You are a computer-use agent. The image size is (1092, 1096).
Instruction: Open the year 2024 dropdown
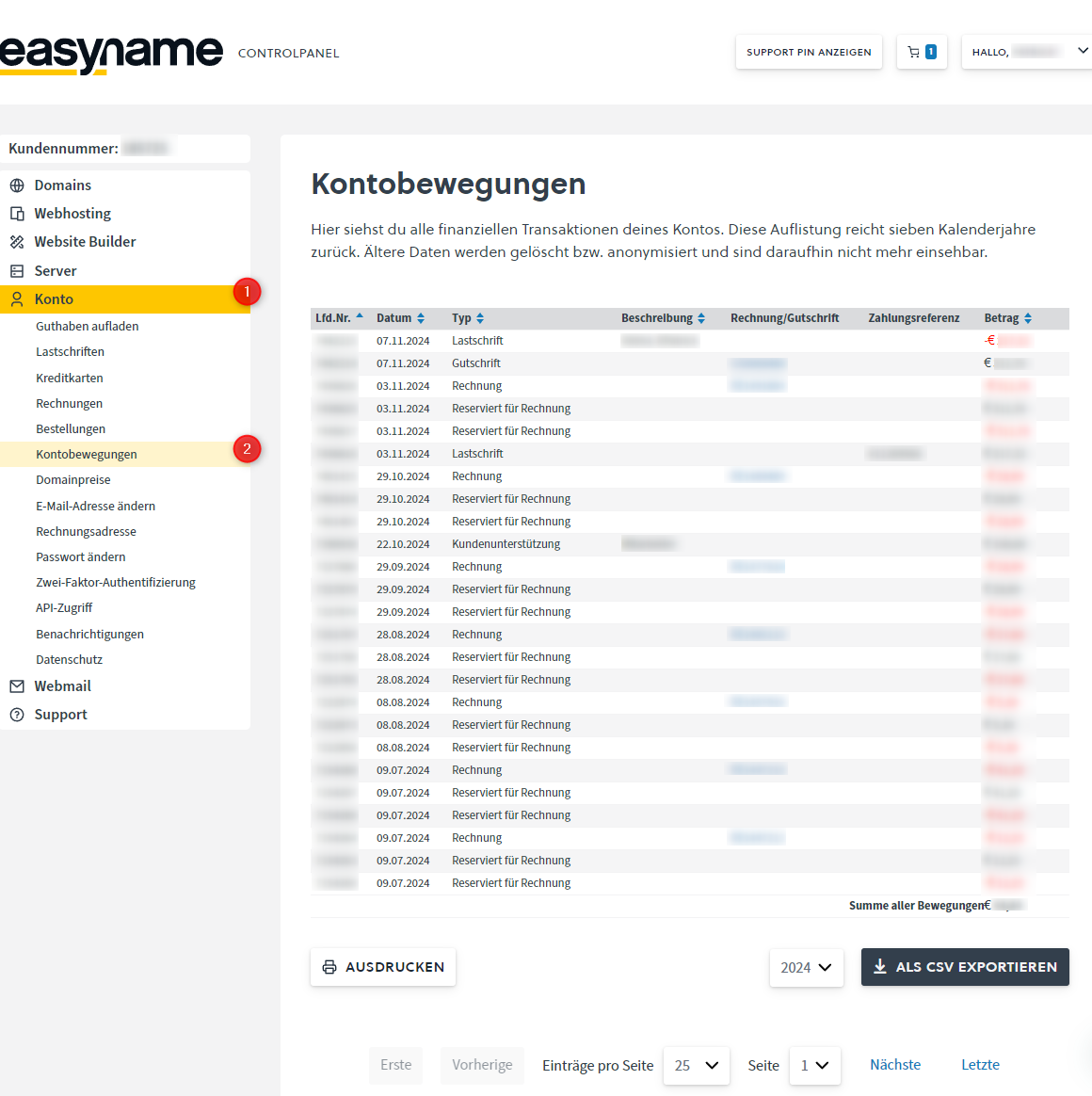pos(806,967)
